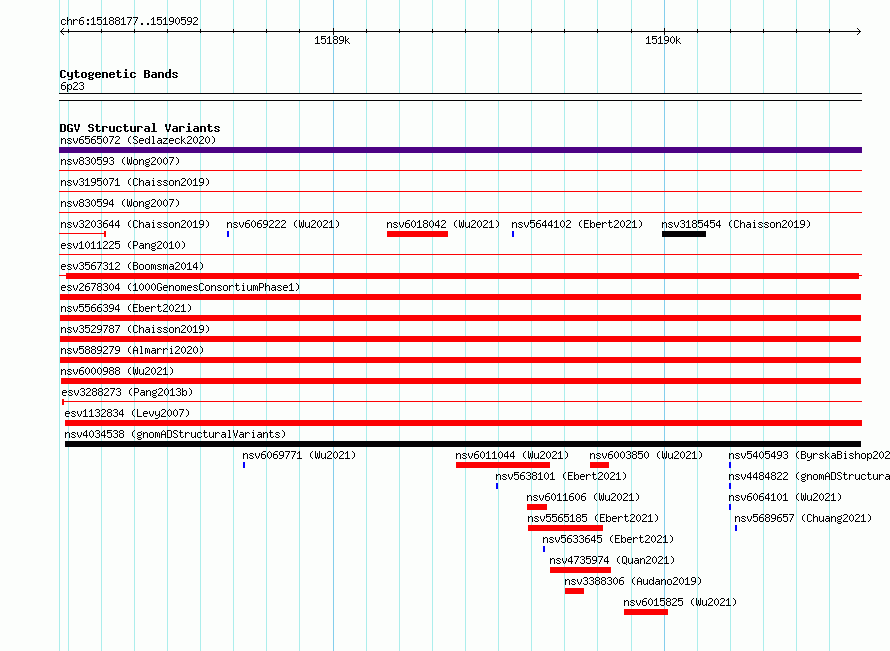
Task: Open the nsv5405493 (ByrskaBishop) label
Action: [809, 455]
